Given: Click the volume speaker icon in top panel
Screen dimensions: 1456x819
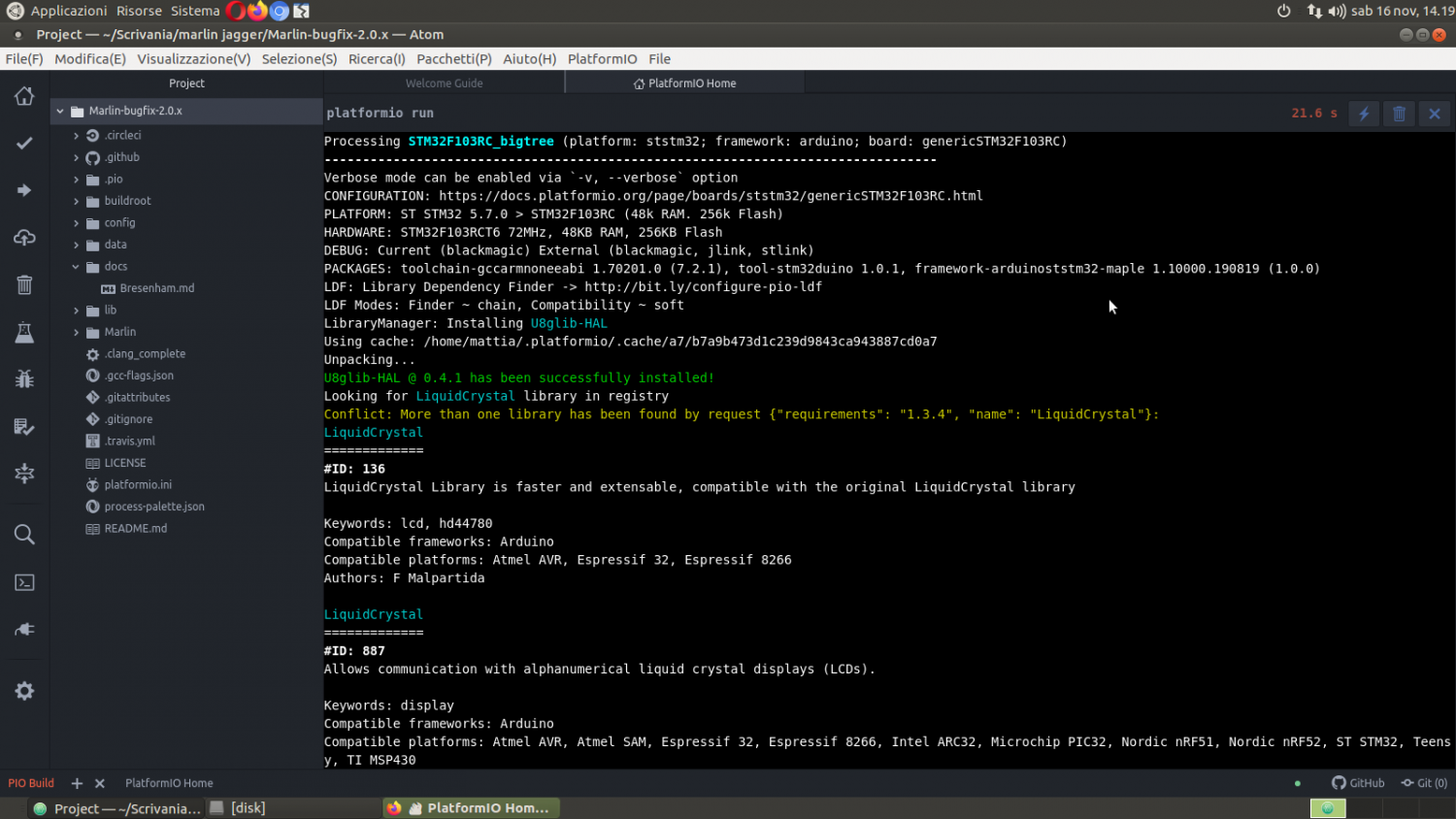Looking at the screenshot, I should (1338, 11).
